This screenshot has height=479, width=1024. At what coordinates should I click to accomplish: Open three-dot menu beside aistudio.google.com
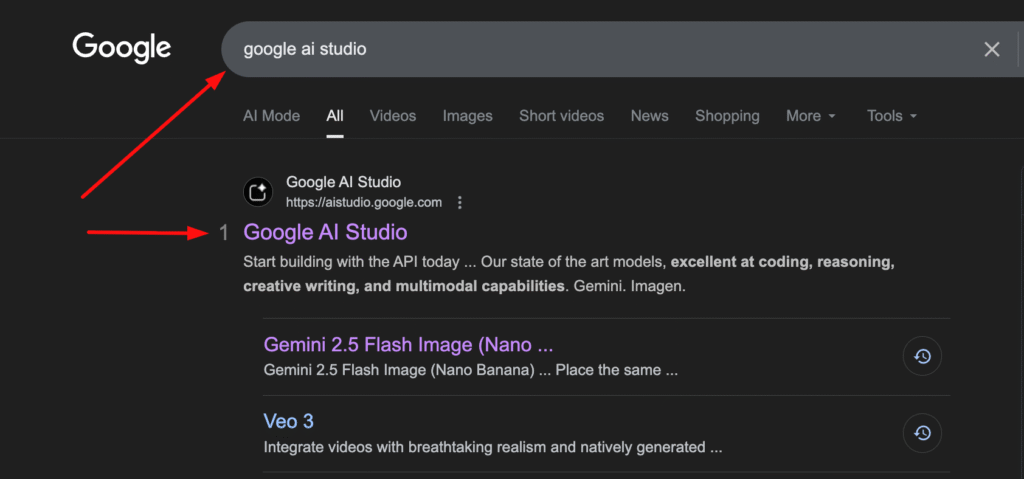460,203
